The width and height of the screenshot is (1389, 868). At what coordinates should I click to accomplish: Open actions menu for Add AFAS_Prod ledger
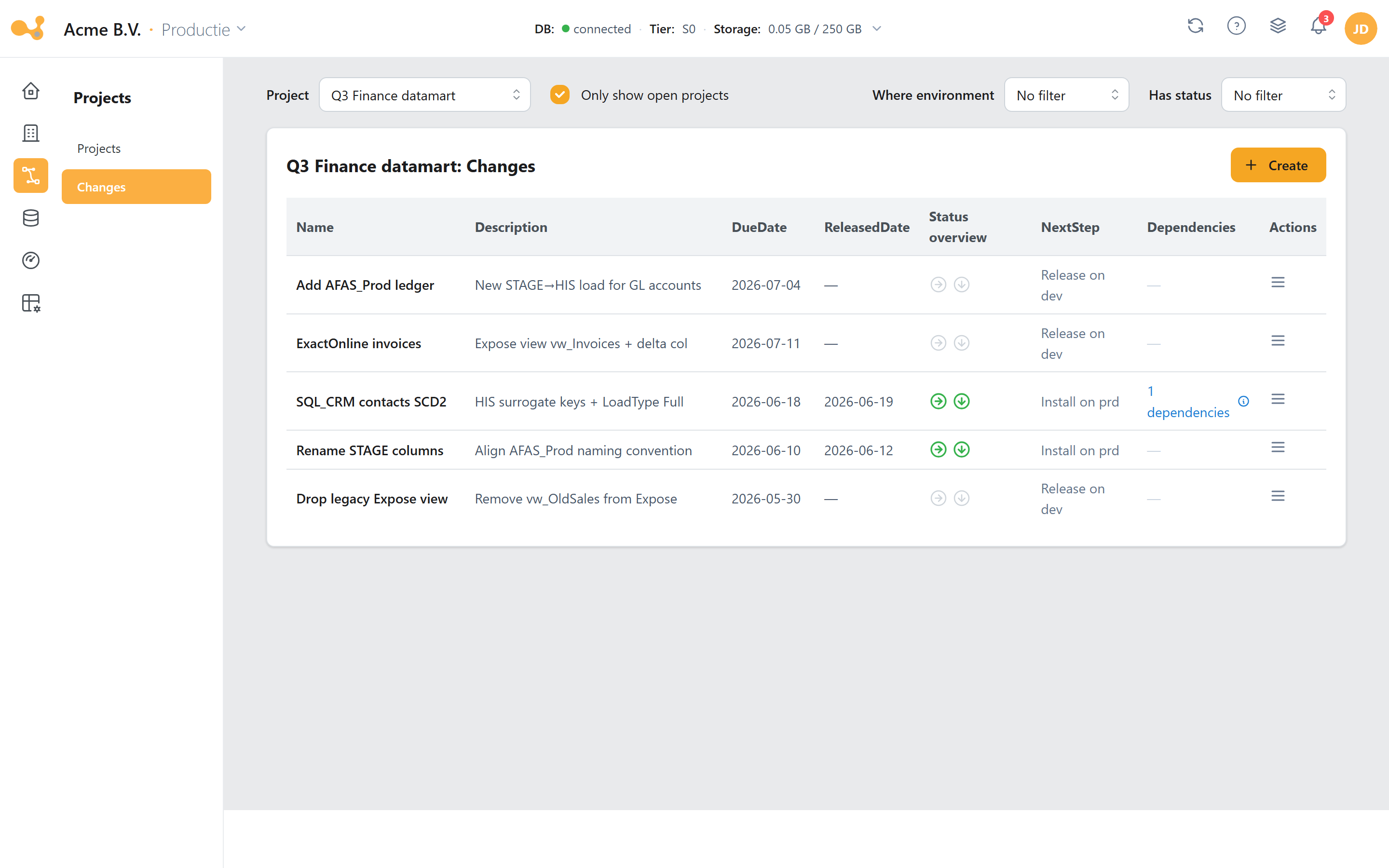[1278, 283]
